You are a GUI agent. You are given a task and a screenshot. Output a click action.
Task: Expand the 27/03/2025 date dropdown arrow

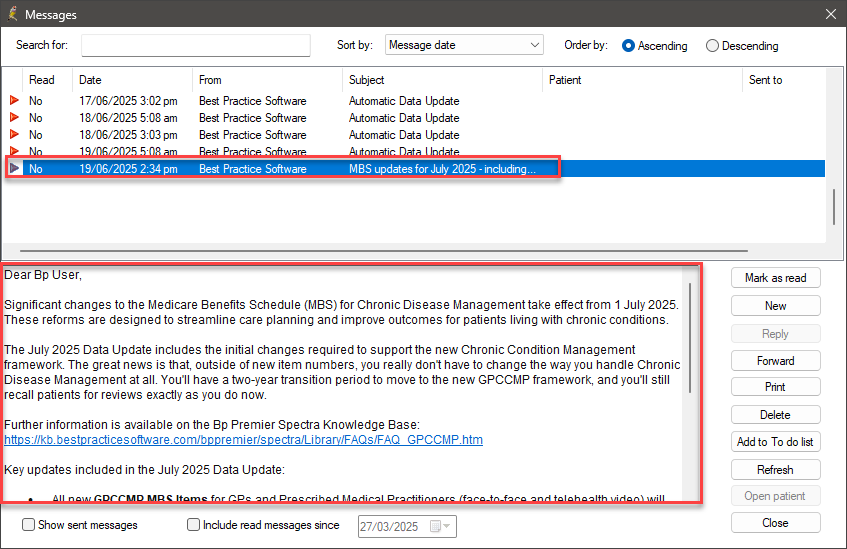[447, 526]
